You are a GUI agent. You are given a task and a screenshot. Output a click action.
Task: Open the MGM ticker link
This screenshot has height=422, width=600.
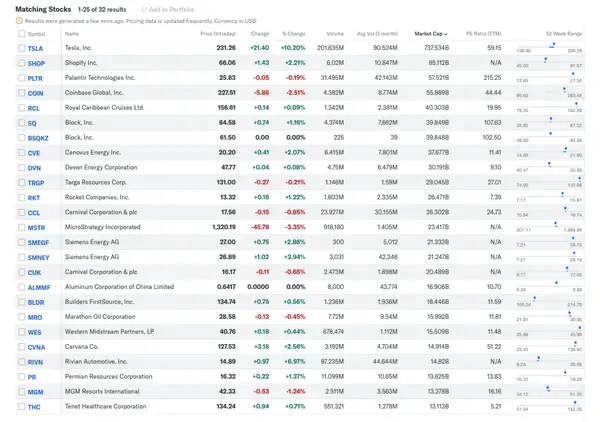tap(36, 392)
